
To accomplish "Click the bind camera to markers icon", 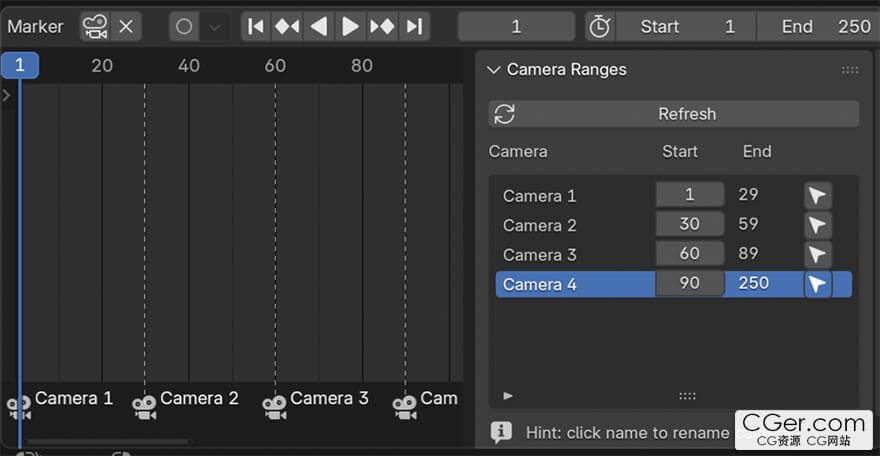I will click(x=95, y=27).
